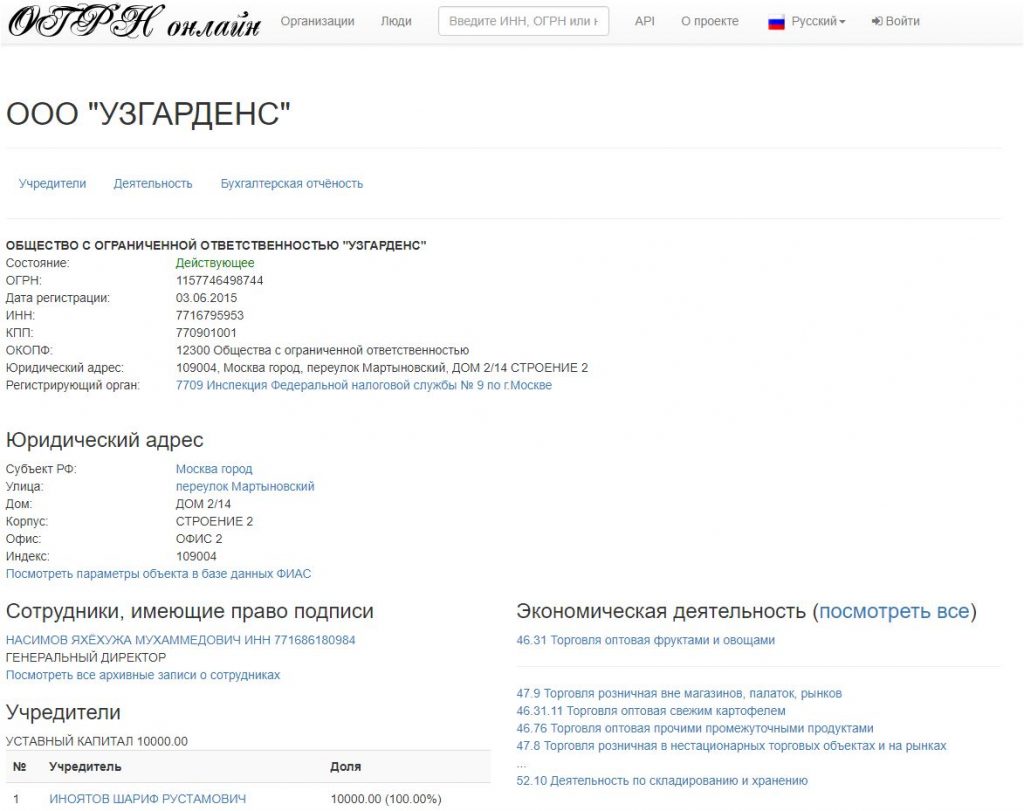View ФИАС database object parameters
This screenshot has height=811, width=1024.
click(x=159, y=573)
